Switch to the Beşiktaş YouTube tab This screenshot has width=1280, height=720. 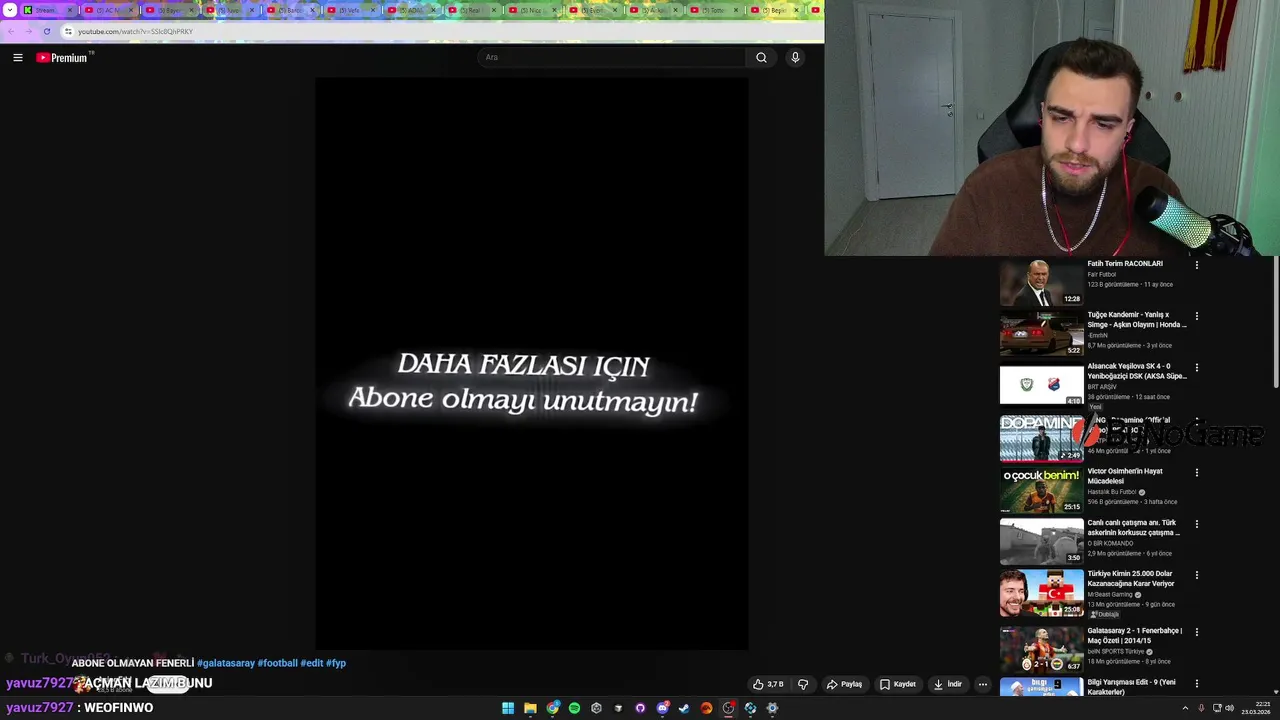[x=773, y=10]
